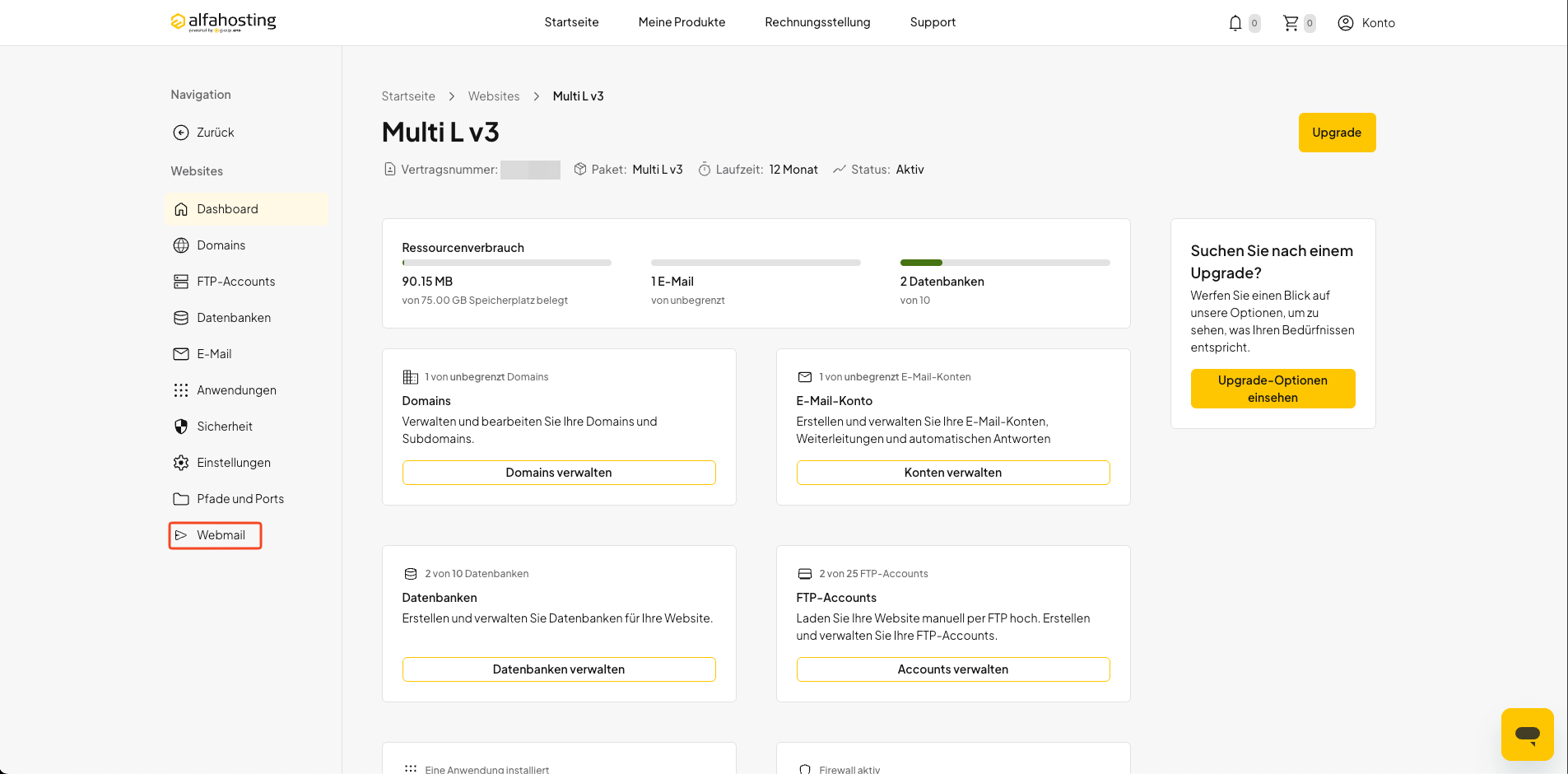This screenshot has width=1568, height=774.
Task: Click the FTP-Accounts server icon in sidebar
Action: point(181,282)
